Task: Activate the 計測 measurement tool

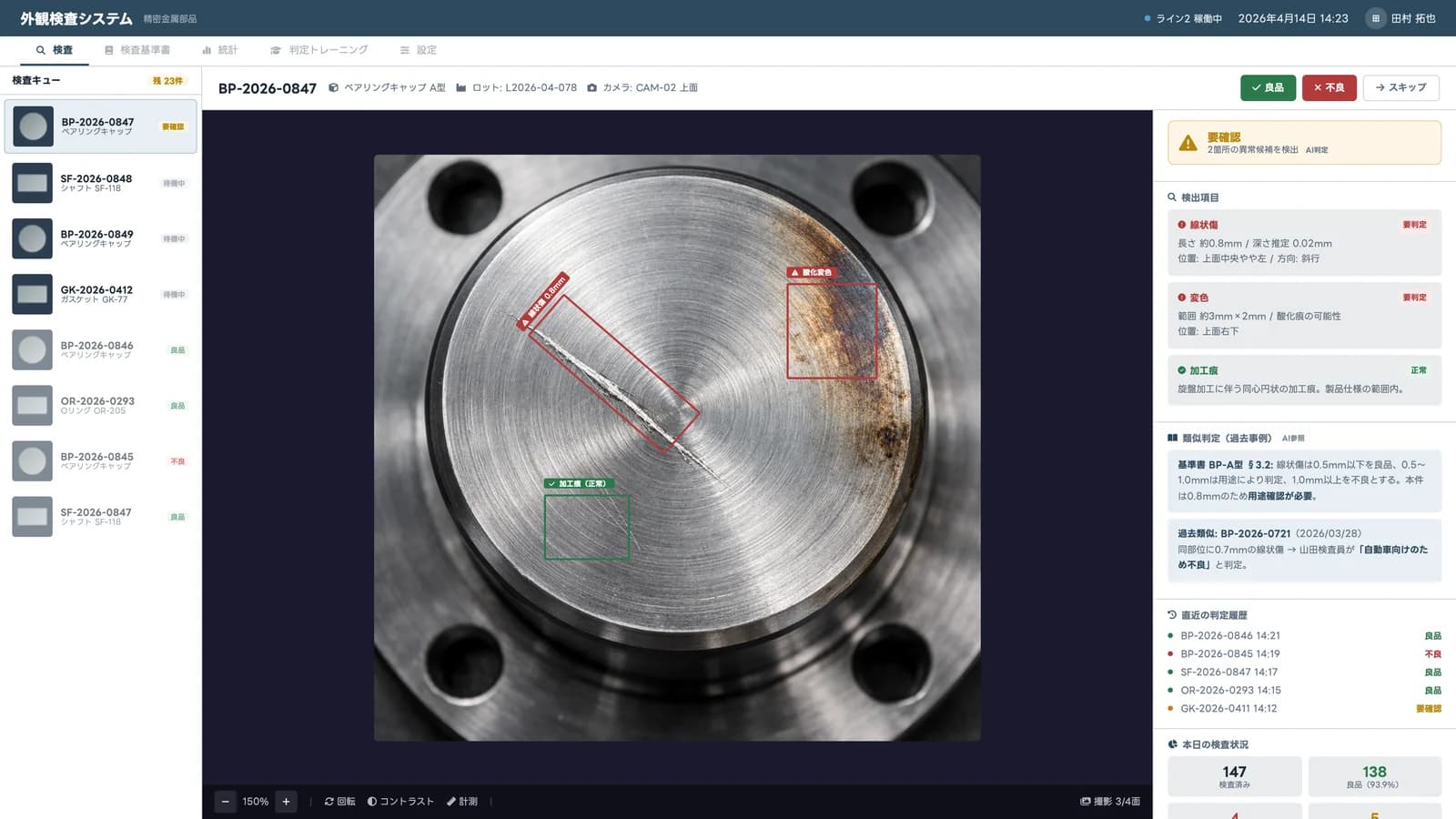Action: click(x=462, y=802)
